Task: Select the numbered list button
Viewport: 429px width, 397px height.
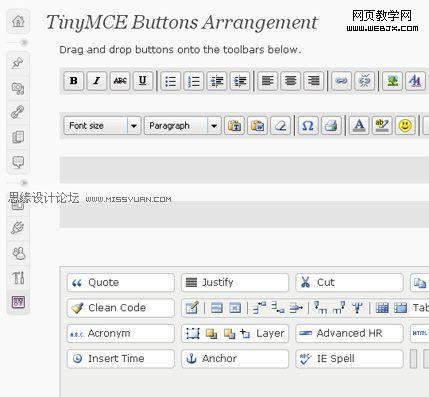Action: (x=194, y=81)
